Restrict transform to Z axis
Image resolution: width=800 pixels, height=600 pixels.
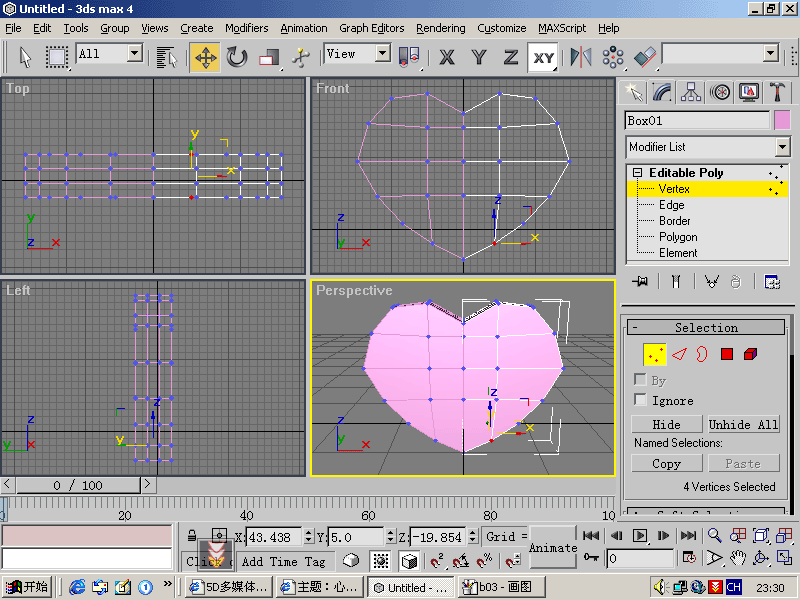[511, 57]
